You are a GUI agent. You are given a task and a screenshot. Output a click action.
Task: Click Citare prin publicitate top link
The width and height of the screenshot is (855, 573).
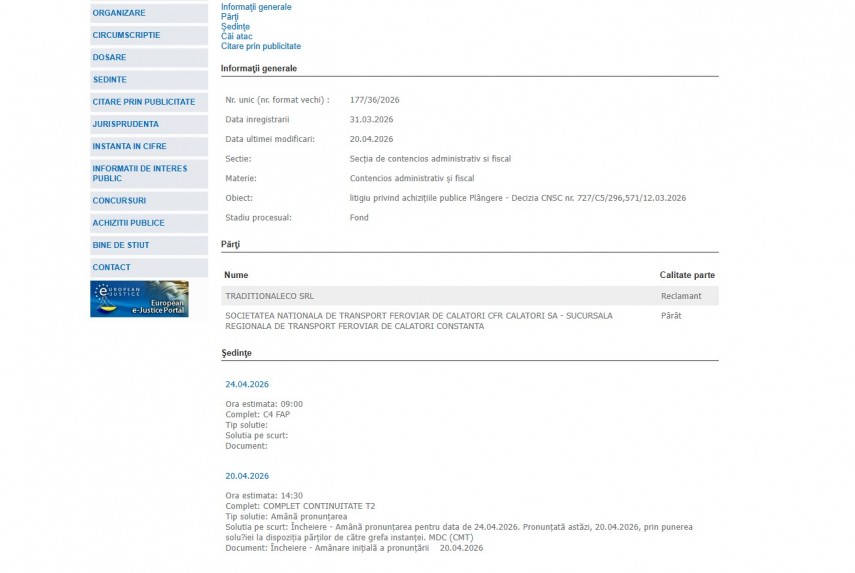click(x=260, y=46)
